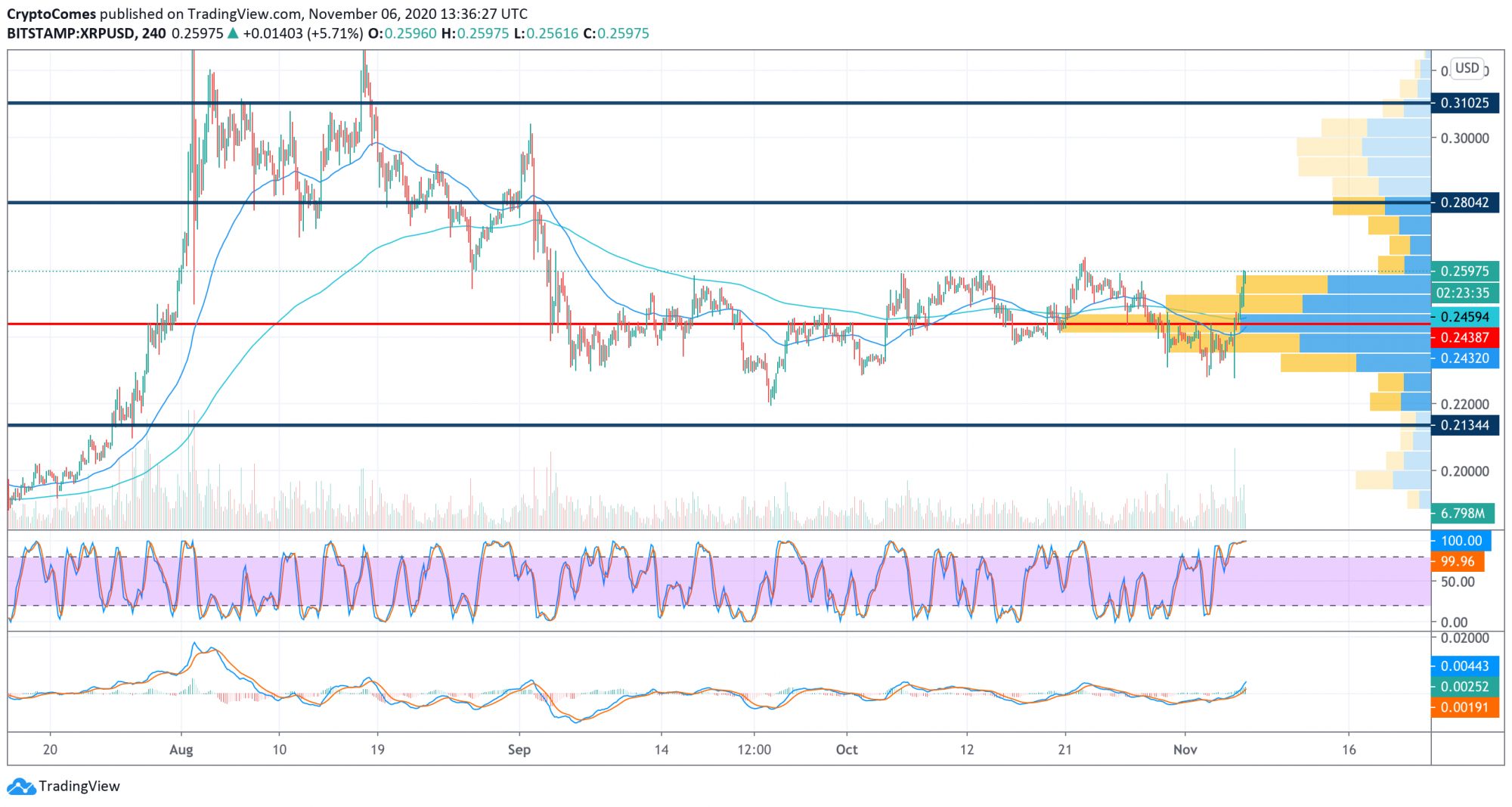Click the current price label 0.25975
The width and height of the screenshot is (1512, 807).
click(1467, 272)
